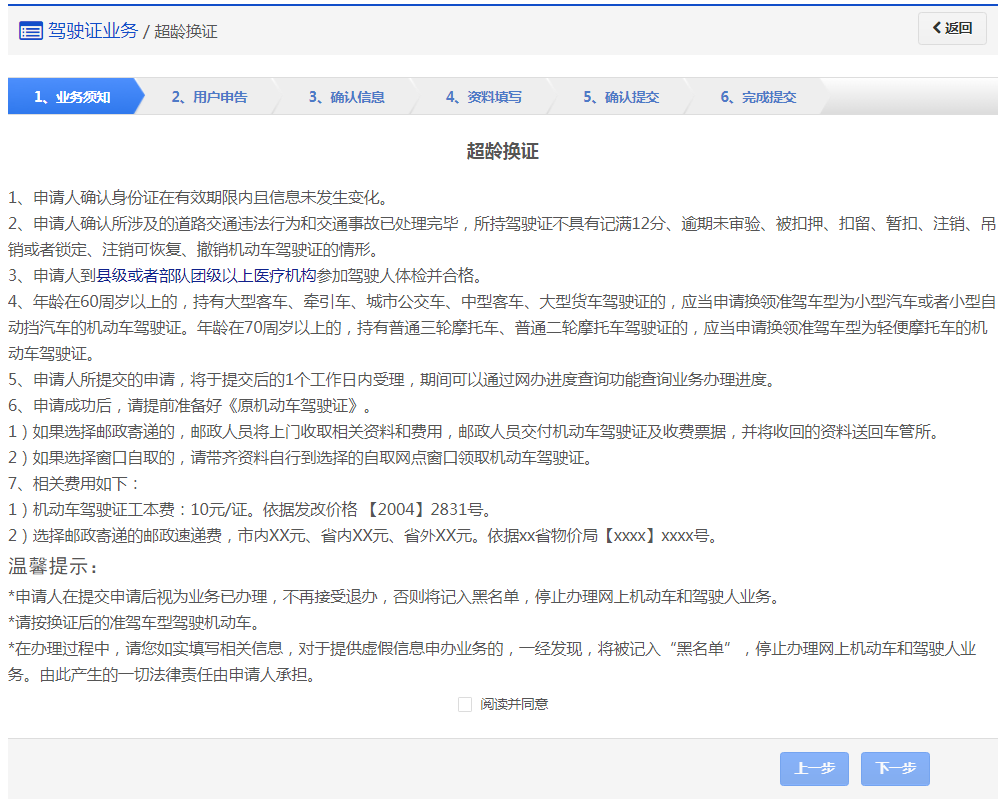Select step 1、业务须知 tab
1007x805 pixels.
coord(72,97)
